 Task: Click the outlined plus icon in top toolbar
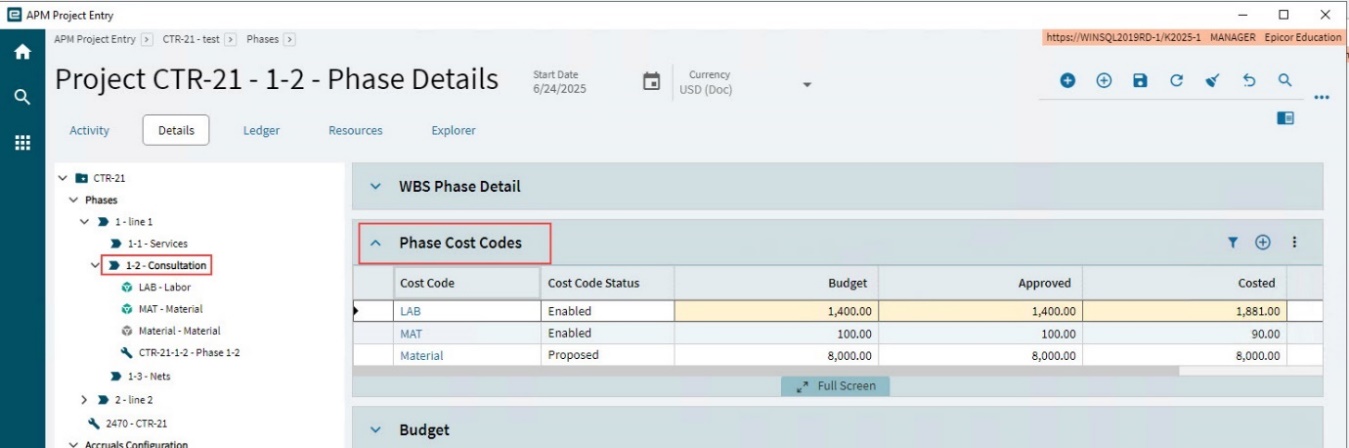click(x=1104, y=81)
